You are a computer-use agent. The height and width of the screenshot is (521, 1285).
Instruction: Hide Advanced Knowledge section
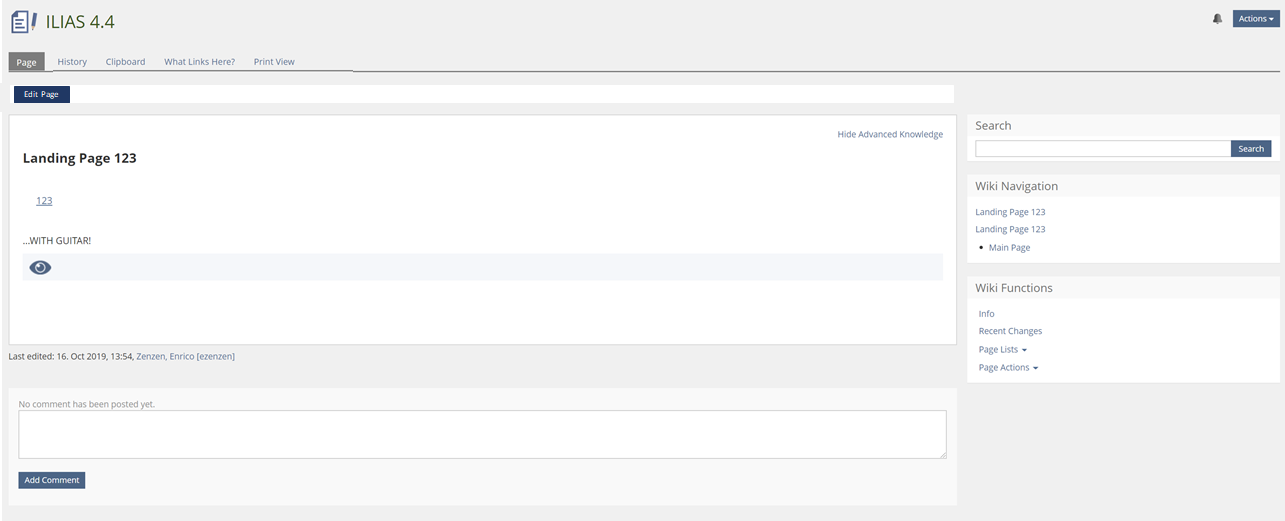889,134
